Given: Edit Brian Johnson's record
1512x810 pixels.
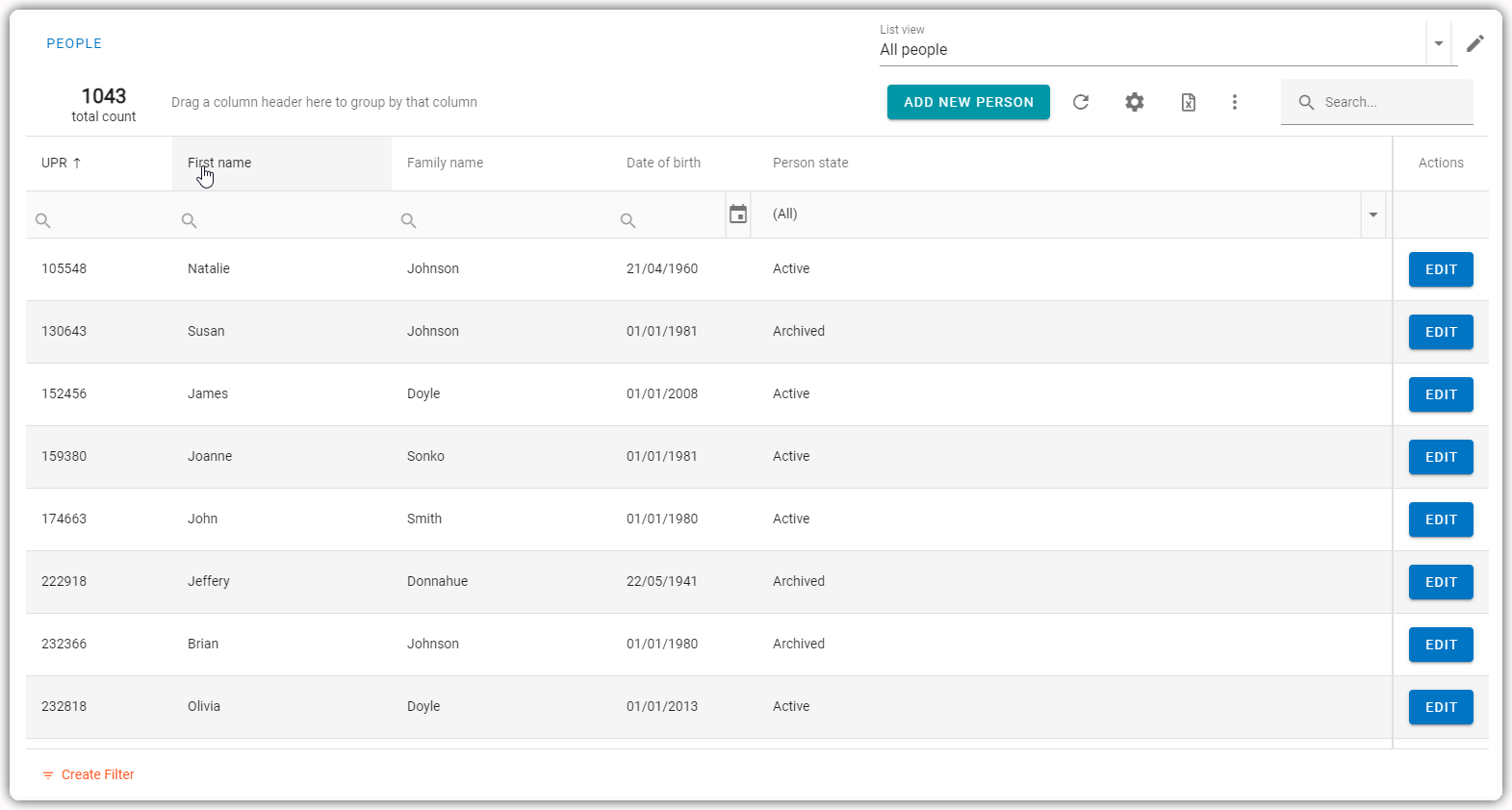Looking at the screenshot, I should click(x=1441, y=645).
